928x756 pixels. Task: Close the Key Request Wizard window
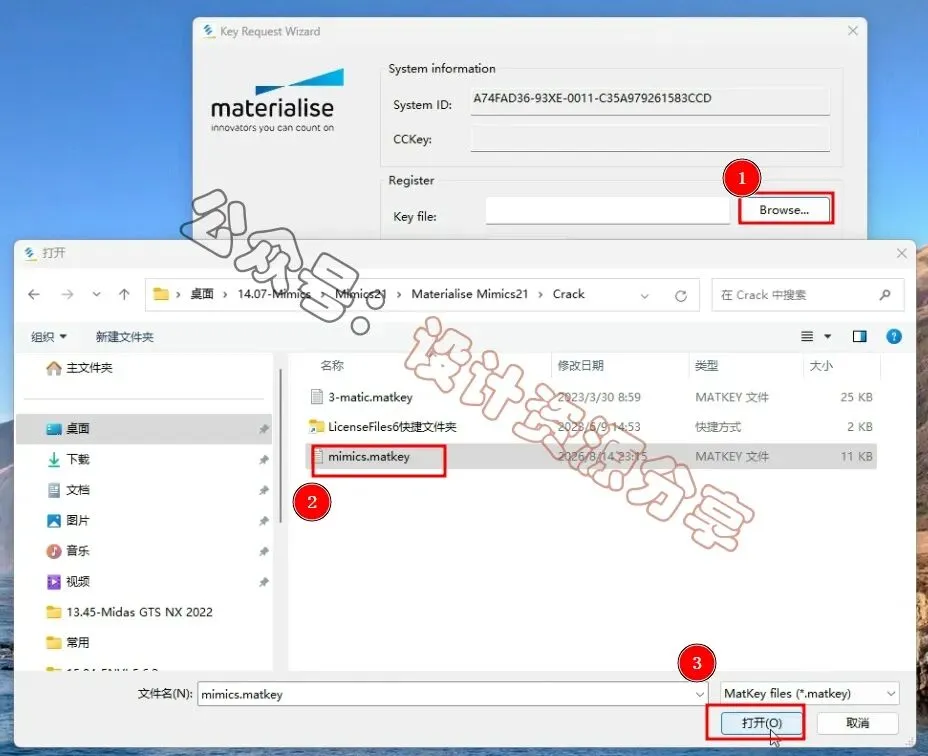click(x=852, y=31)
